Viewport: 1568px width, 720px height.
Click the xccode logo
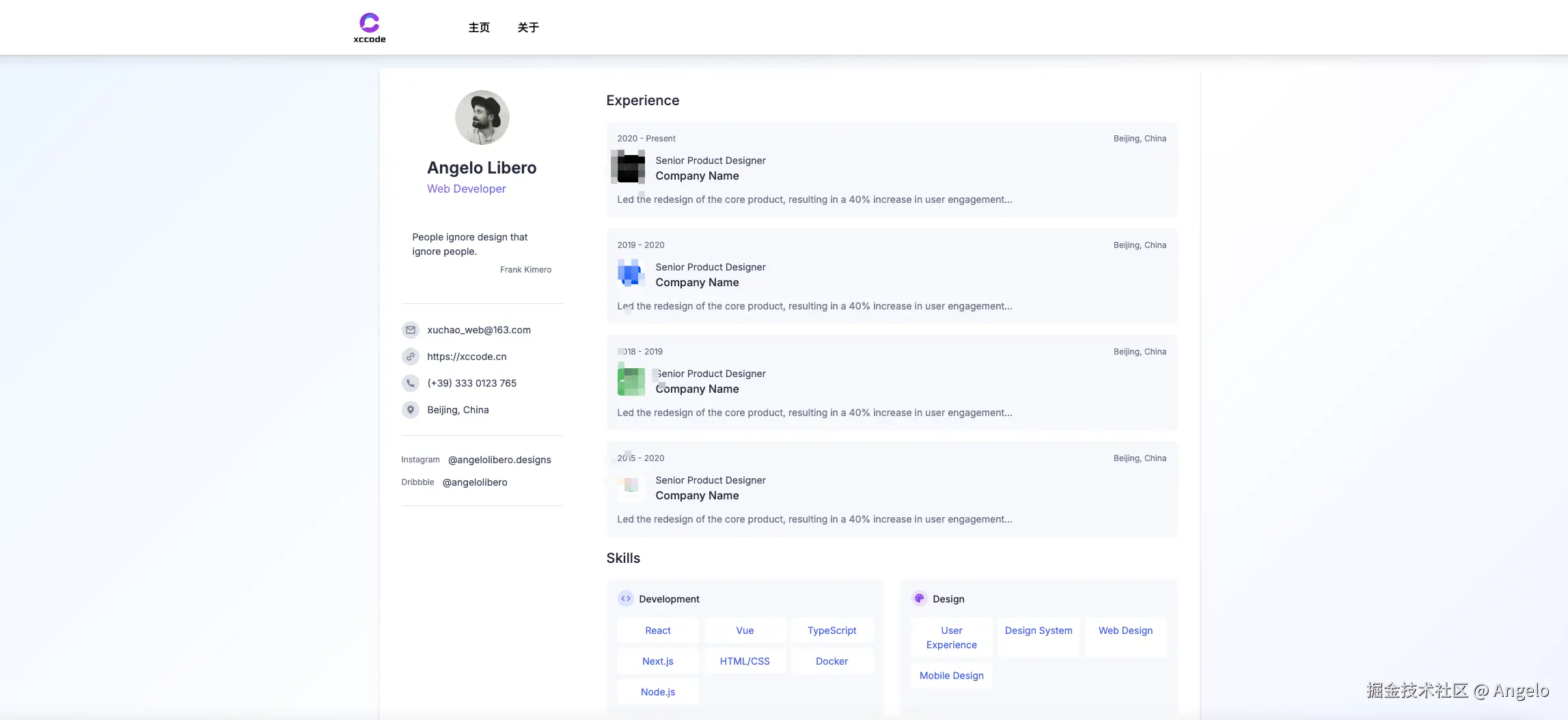[x=370, y=28]
